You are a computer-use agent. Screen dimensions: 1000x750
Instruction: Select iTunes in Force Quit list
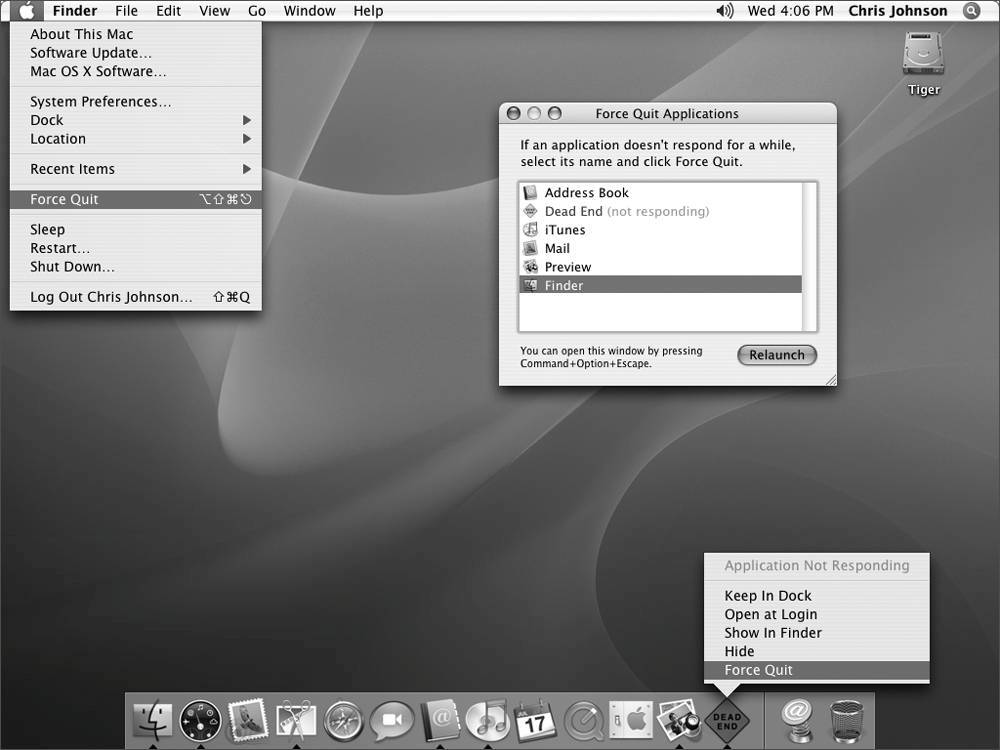(x=661, y=230)
